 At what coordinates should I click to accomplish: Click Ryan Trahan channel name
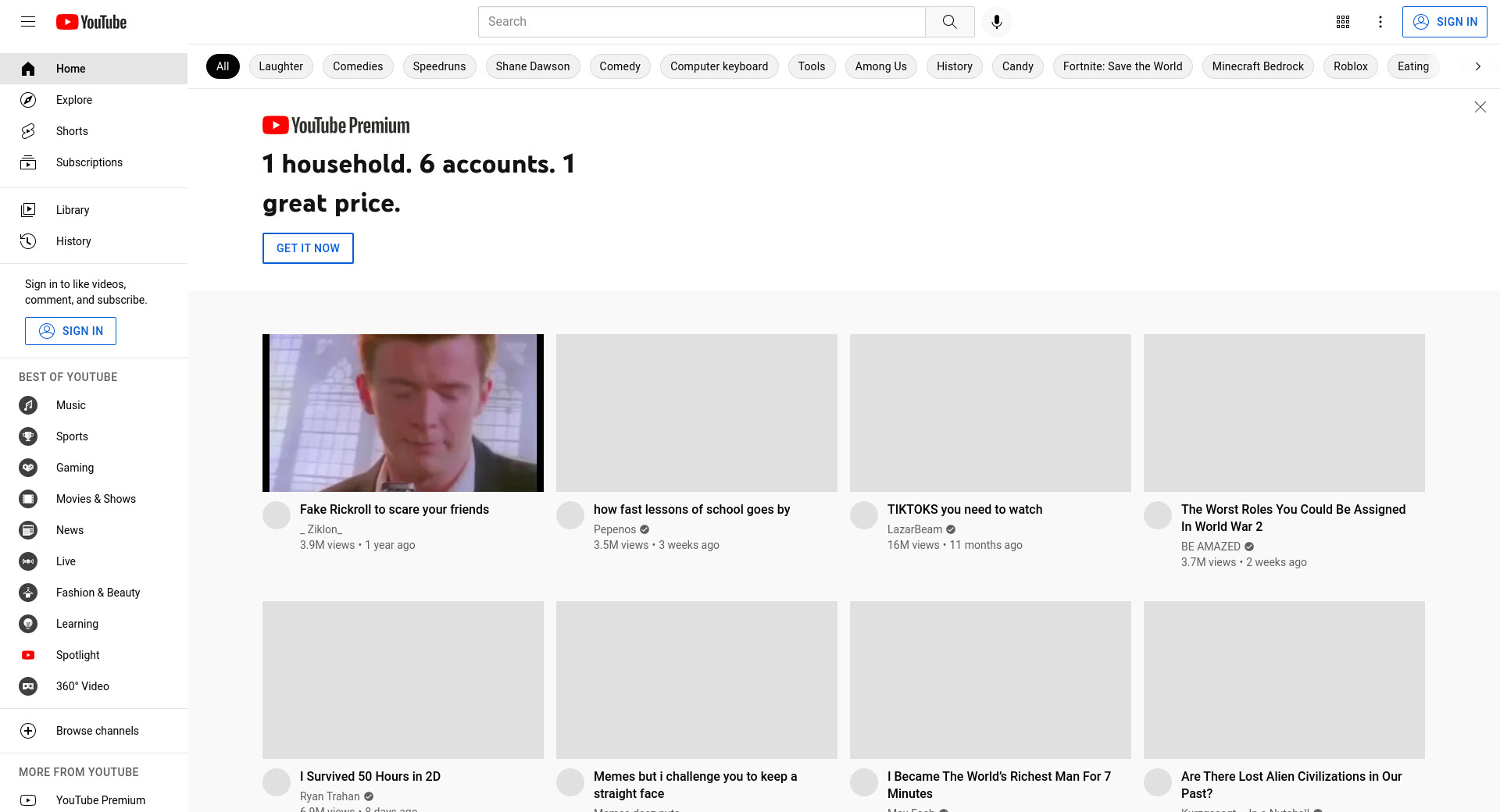click(330, 796)
